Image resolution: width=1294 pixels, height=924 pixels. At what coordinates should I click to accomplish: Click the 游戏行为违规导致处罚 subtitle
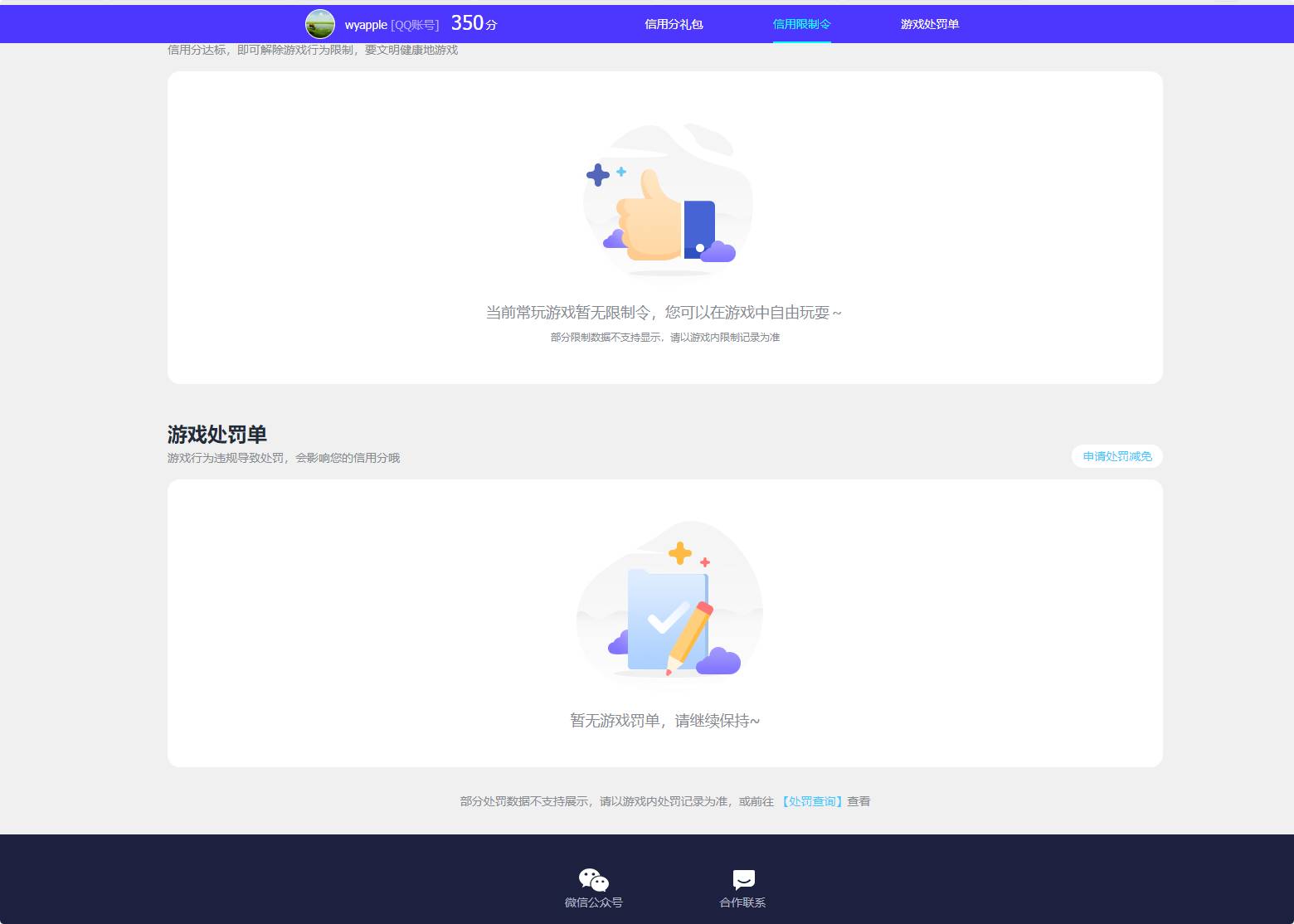pyautogui.click(x=284, y=458)
